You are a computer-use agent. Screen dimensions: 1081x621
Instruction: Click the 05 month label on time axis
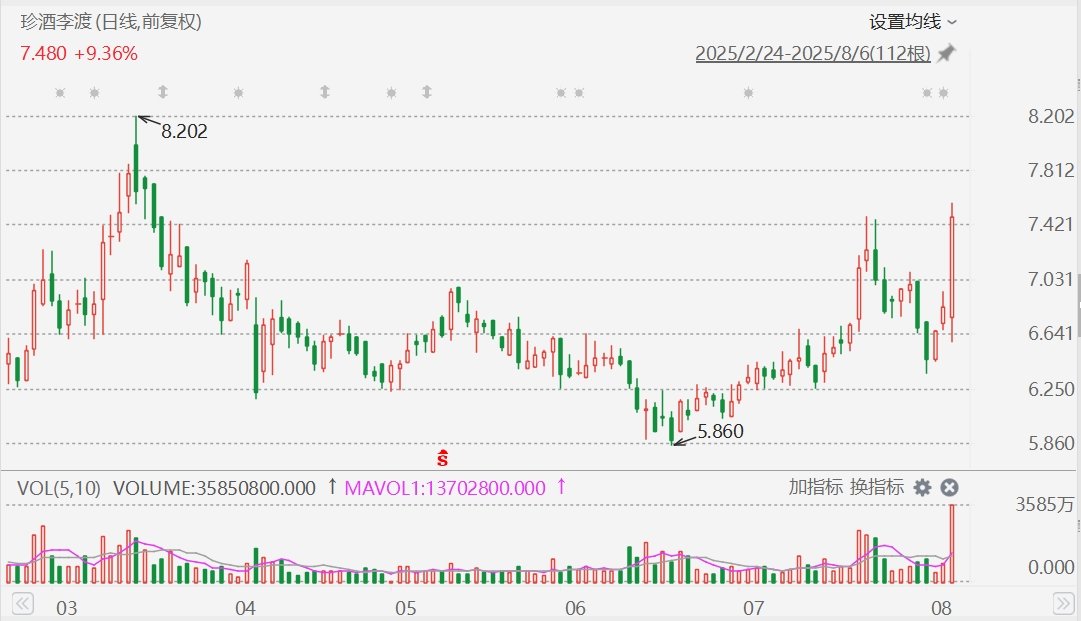tap(406, 608)
